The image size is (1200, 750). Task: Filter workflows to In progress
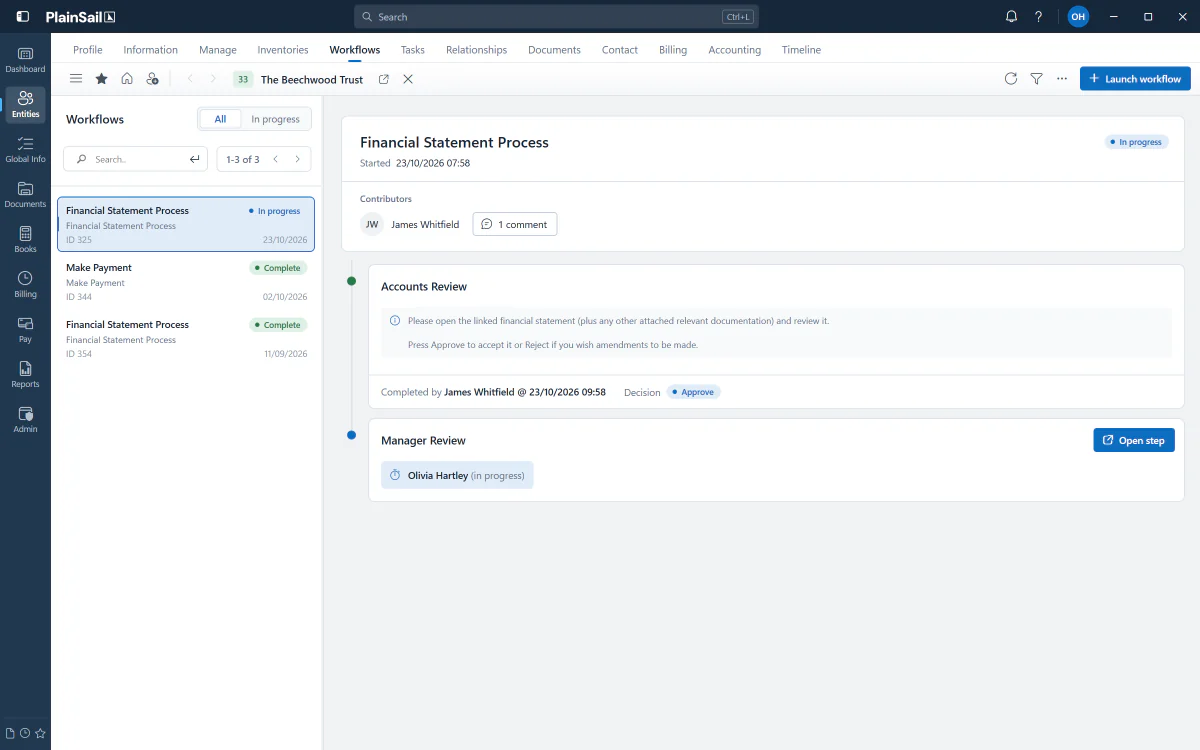pyautogui.click(x=275, y=119)
